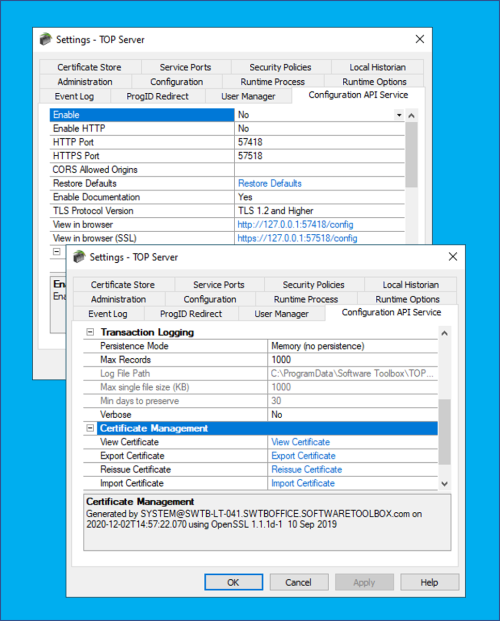Select Security Policies tab in back window
The height and width of the screenshot is (621, 500).
(280, 67)
